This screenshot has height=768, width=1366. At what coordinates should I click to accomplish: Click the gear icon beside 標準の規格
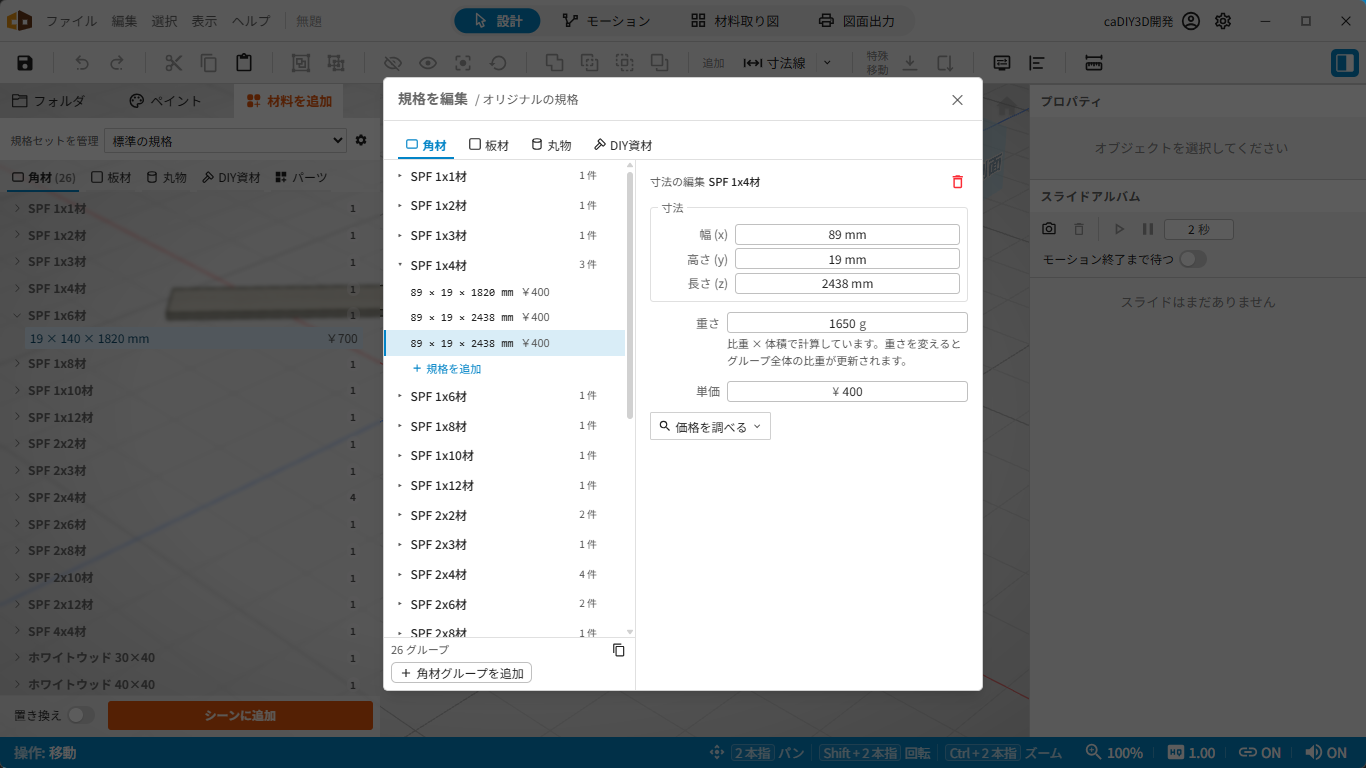click(361, 141)
